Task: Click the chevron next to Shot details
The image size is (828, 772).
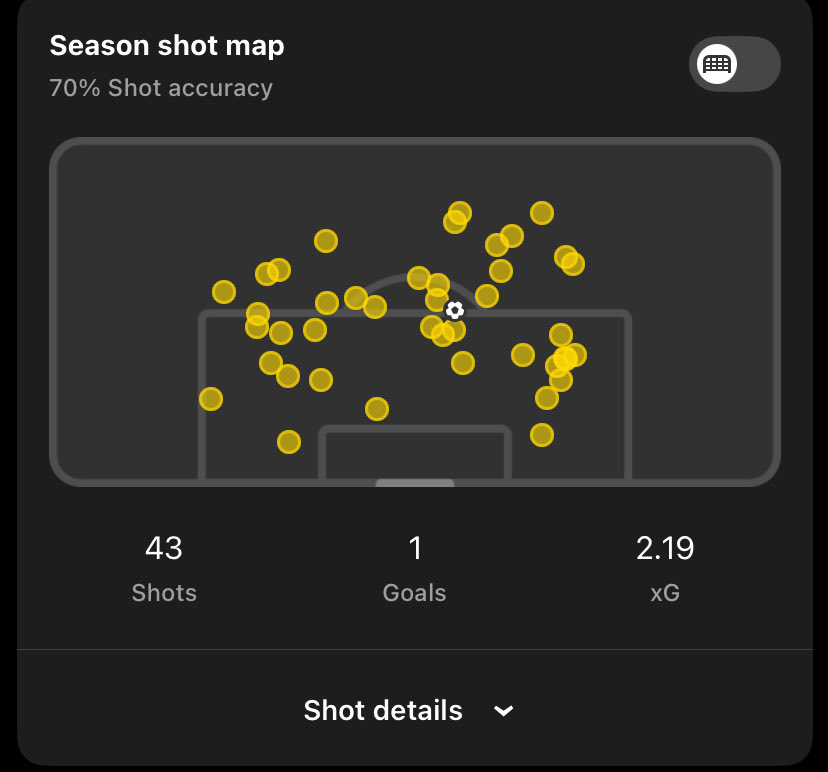Action: (504, 711)
